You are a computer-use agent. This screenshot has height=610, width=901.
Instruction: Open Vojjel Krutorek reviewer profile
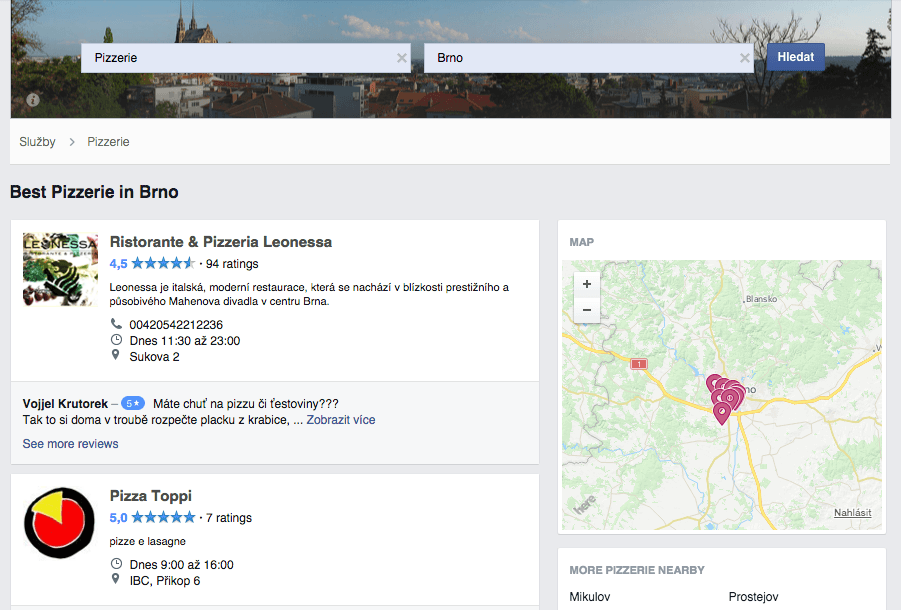tap(65, 404)
